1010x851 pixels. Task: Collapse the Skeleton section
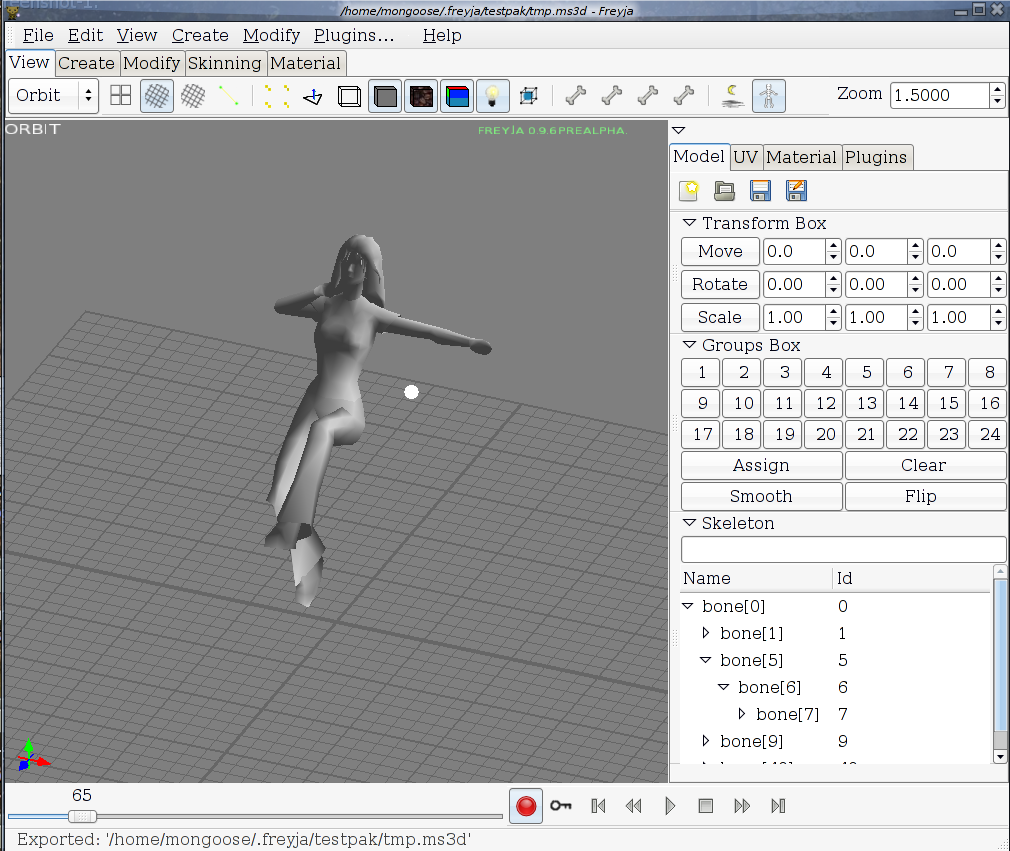point(689,523)
